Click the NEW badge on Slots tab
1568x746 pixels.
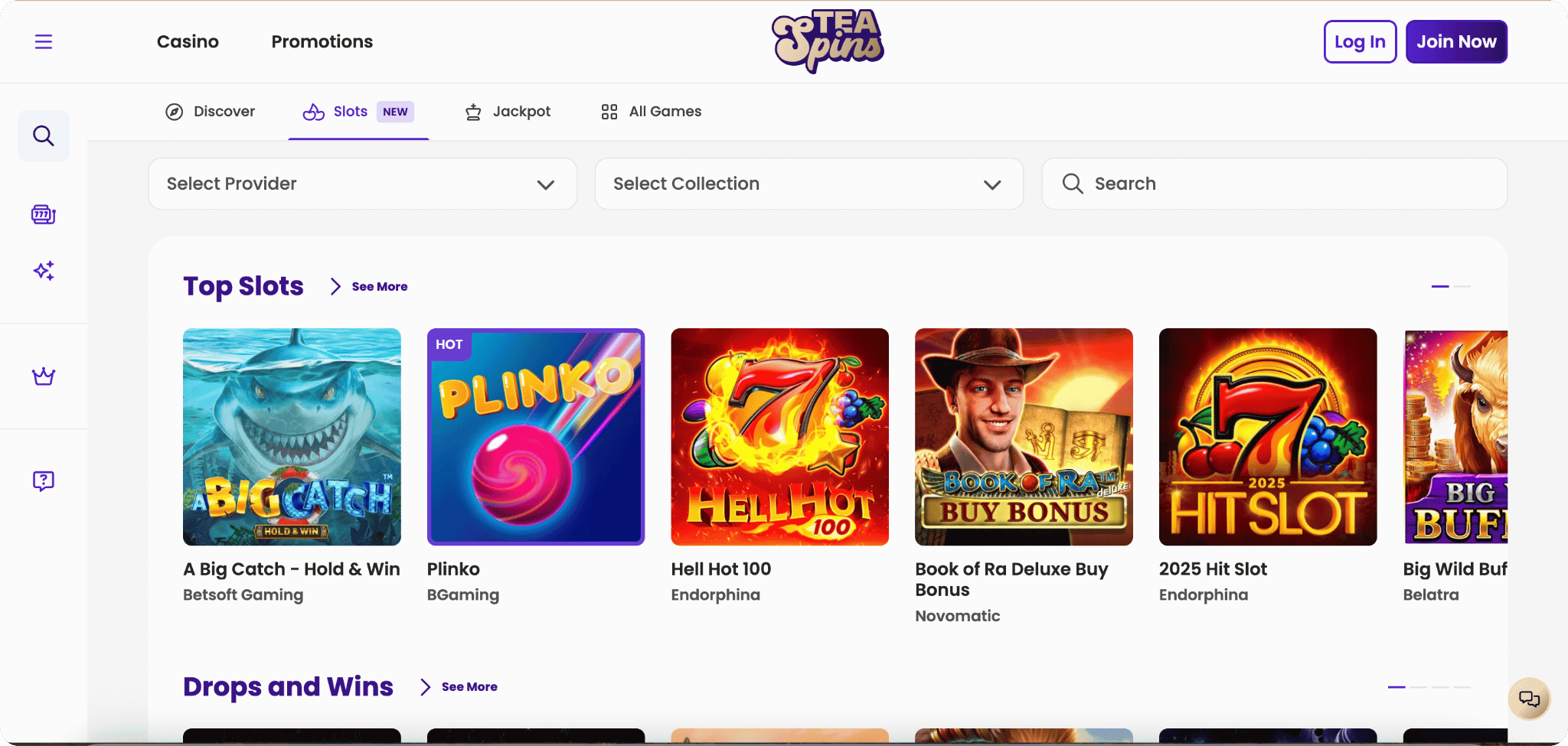pos(395,112)
